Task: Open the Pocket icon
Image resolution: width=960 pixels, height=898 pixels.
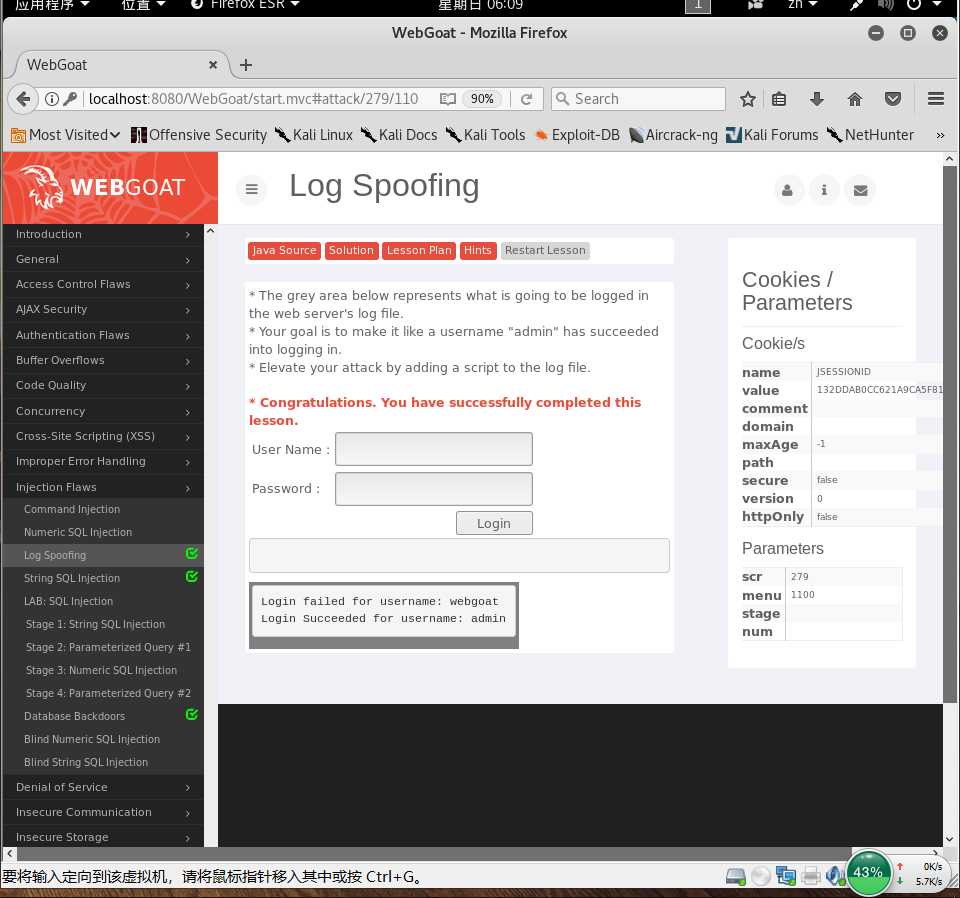Action: coord(892,99)
